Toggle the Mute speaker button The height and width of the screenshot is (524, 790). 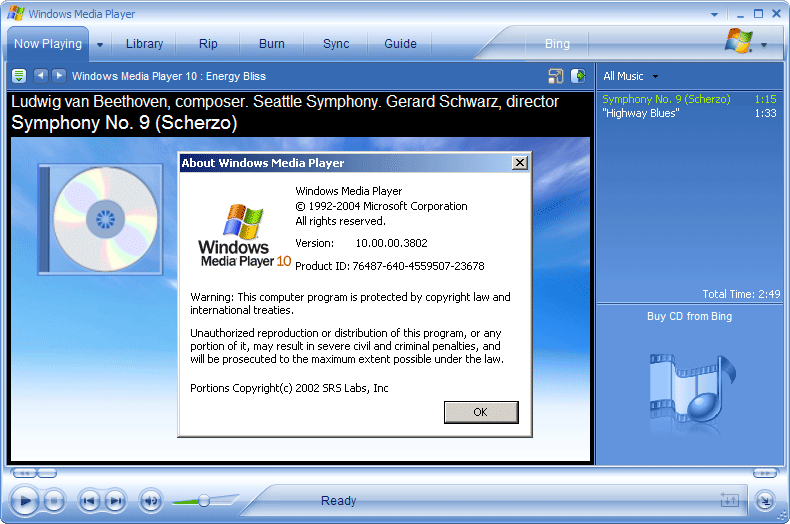151,501
